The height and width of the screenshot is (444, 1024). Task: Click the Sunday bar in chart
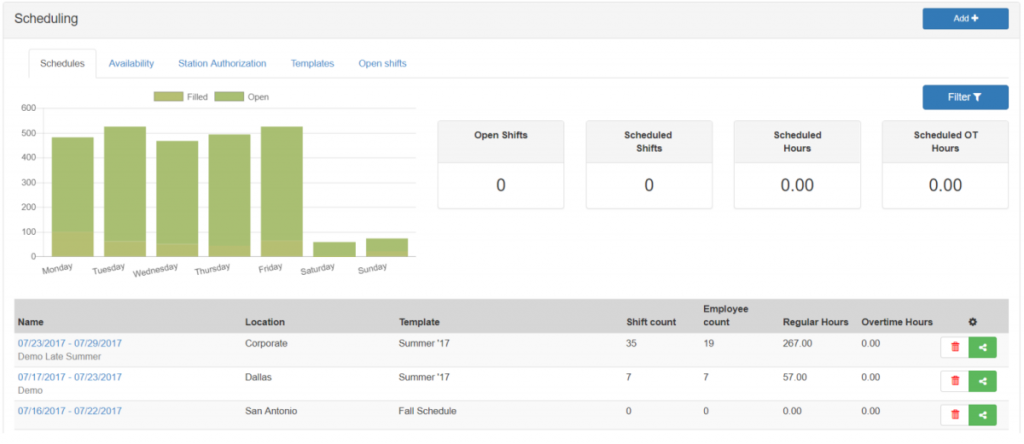click(x=387, y=247)
